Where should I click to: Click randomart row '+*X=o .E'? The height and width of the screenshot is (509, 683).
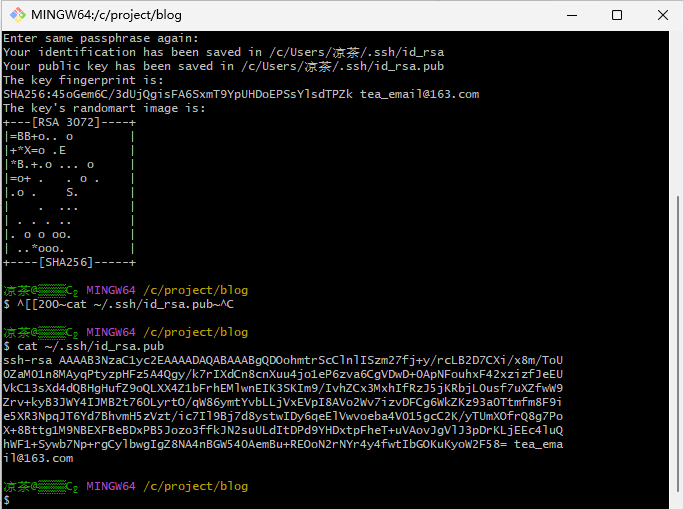[69, 151]
